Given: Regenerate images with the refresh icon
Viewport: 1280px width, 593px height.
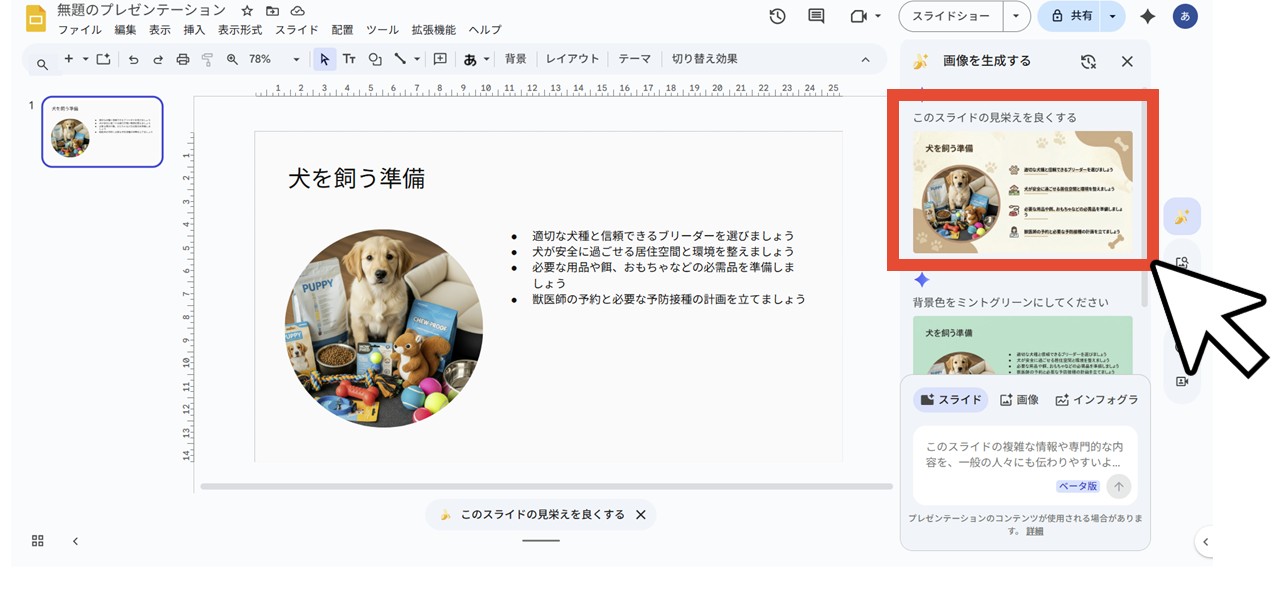Looking at the screenshot, I should [1087, 60].
